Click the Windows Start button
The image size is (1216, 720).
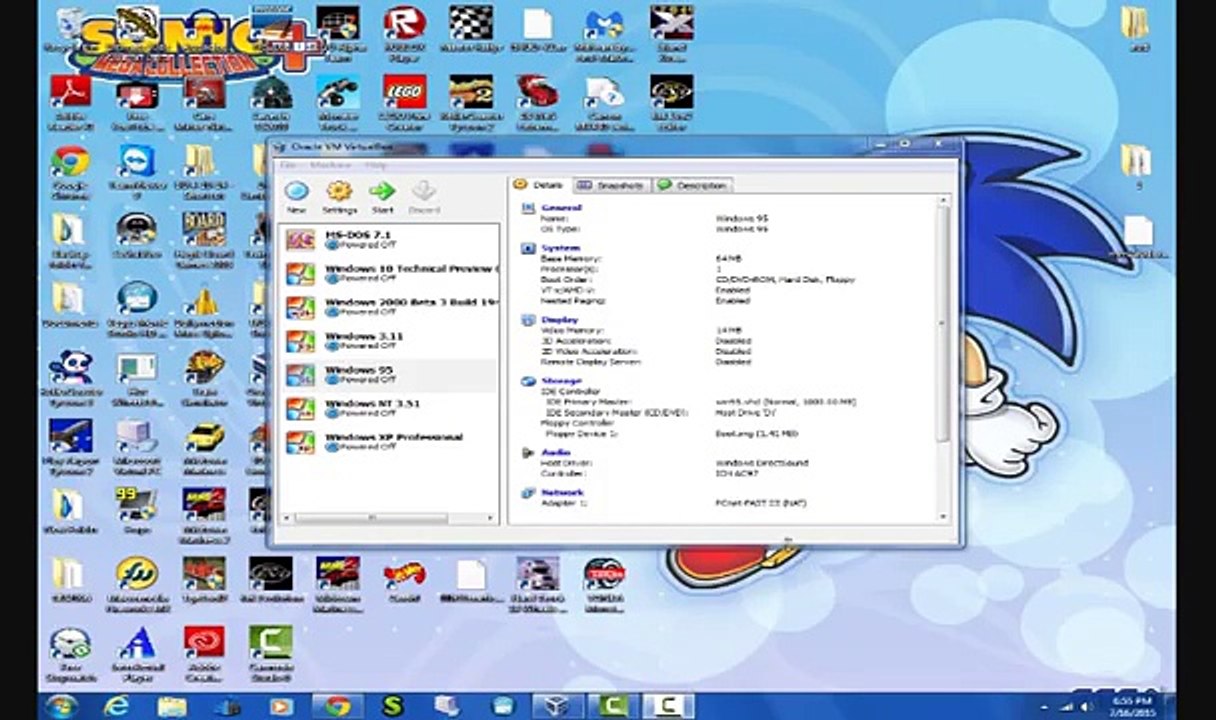click(x=61, y=706)
